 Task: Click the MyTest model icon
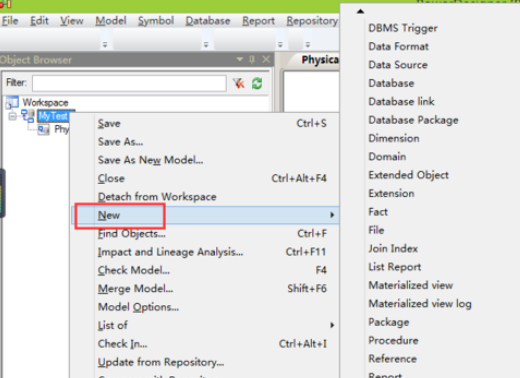point(28,116)
